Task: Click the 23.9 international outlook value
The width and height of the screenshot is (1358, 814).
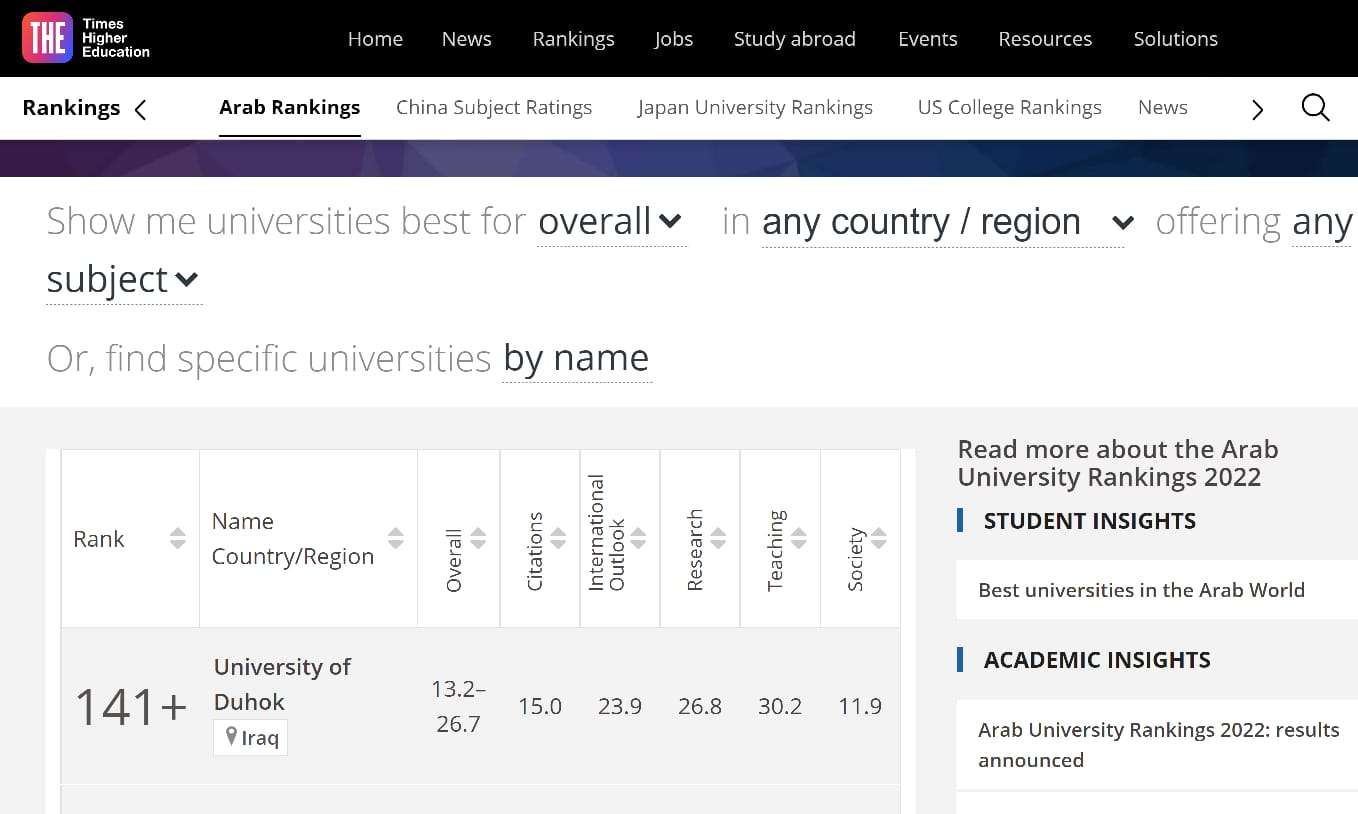Action: click(620, 707)
